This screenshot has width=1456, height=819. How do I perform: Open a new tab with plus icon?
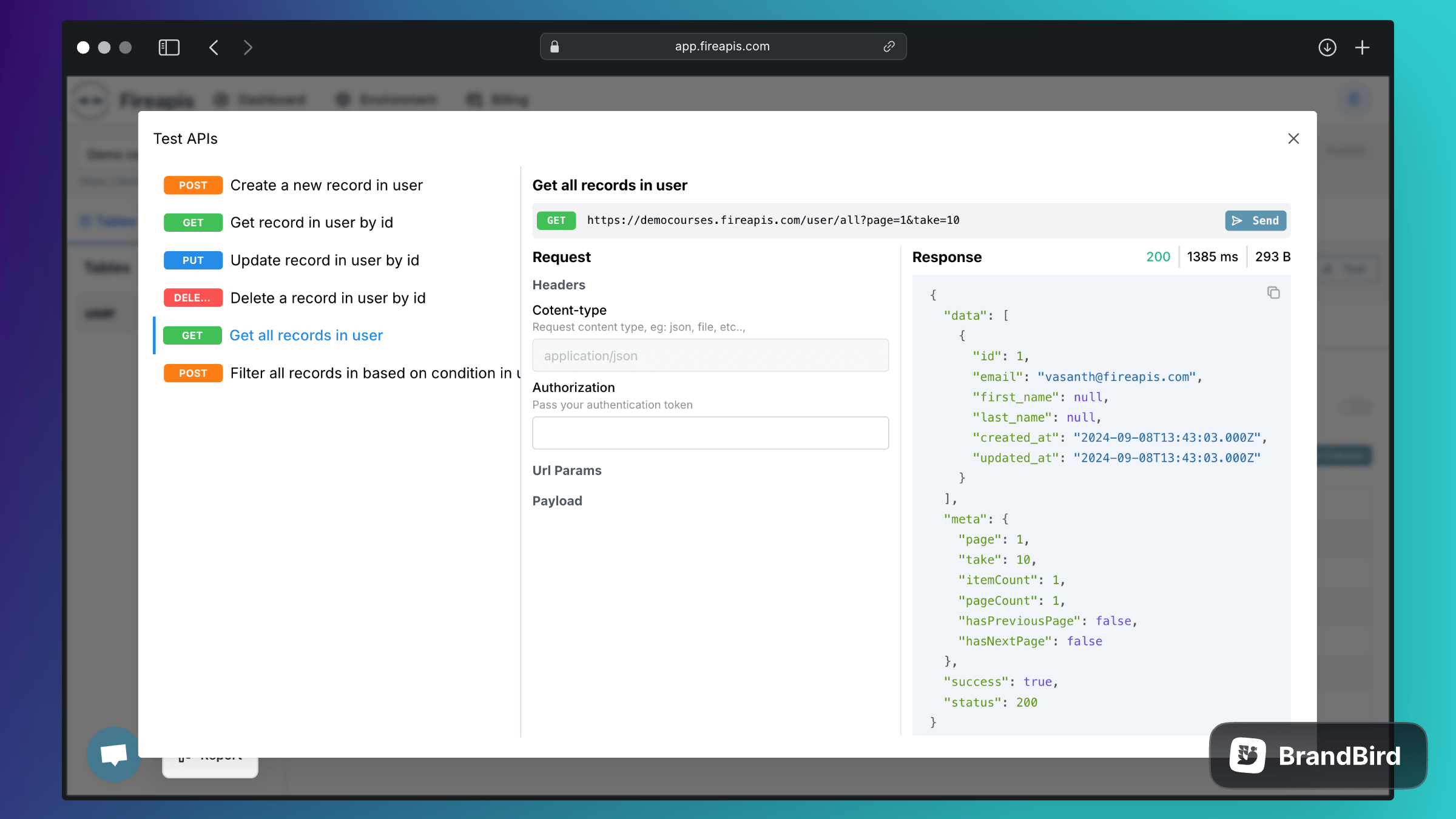(1363, 47)
